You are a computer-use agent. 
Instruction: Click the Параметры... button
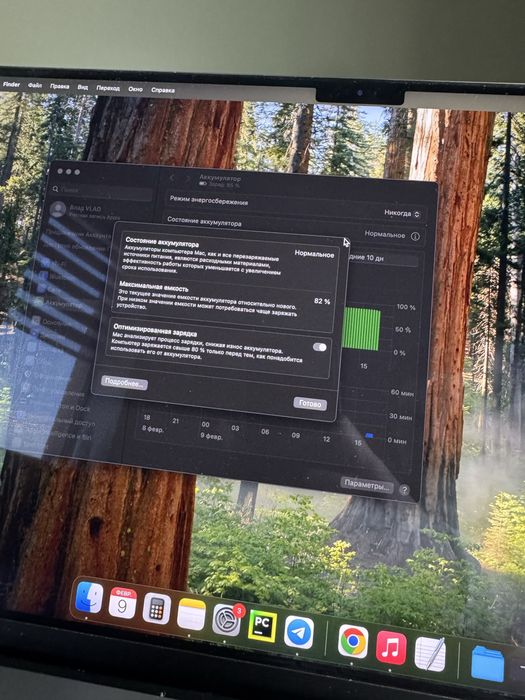click(x=367, y=485)
